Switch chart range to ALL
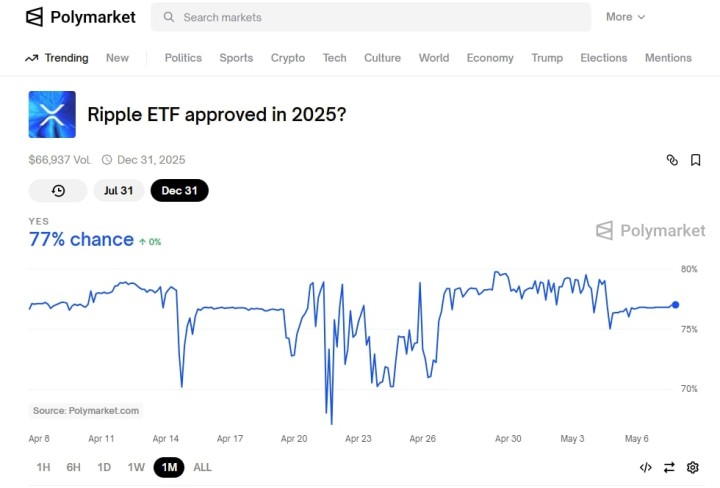This screenshot has width=720, height=488. (202, 467)
